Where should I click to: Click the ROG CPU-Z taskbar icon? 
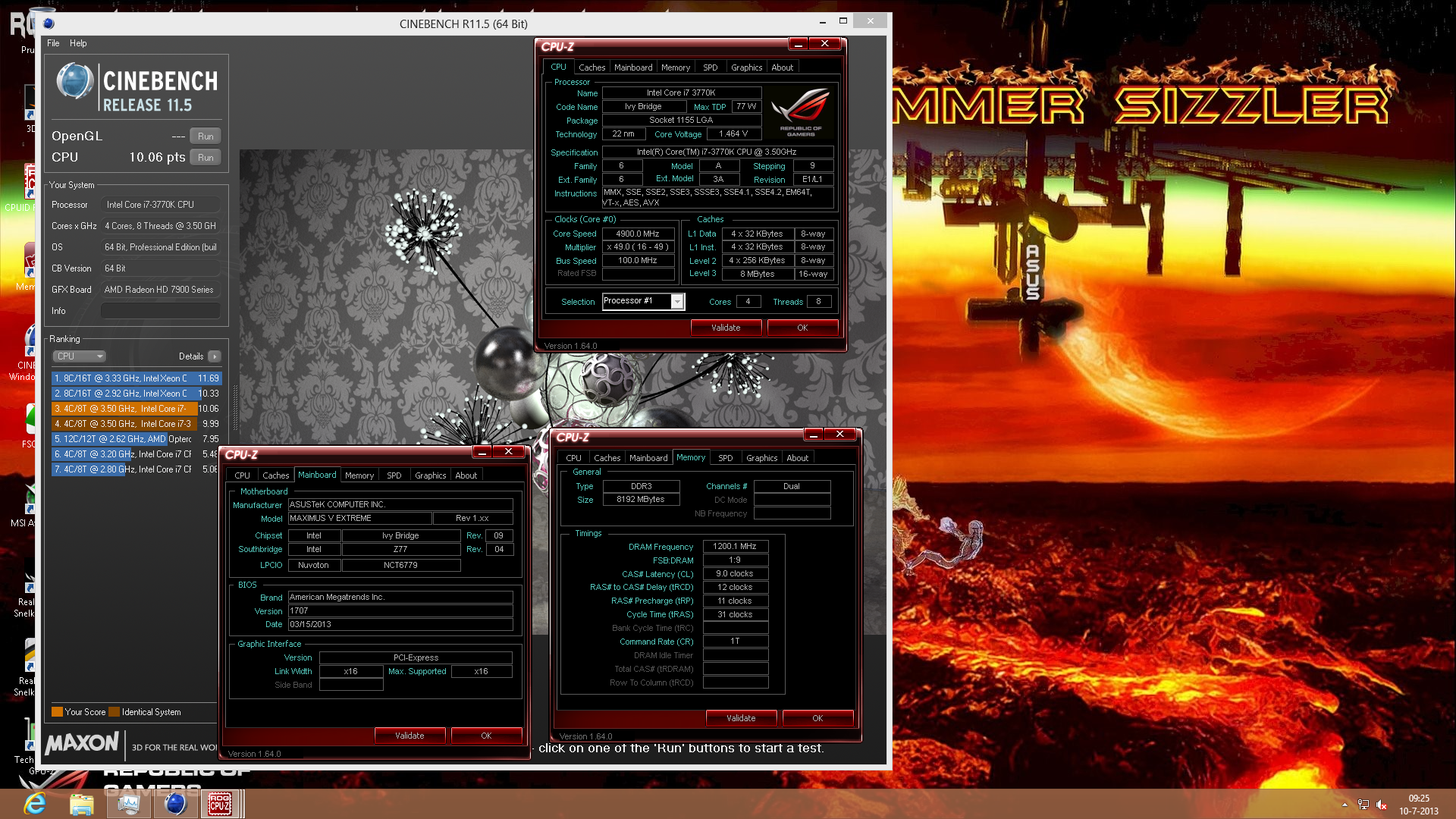coord(220,804)
